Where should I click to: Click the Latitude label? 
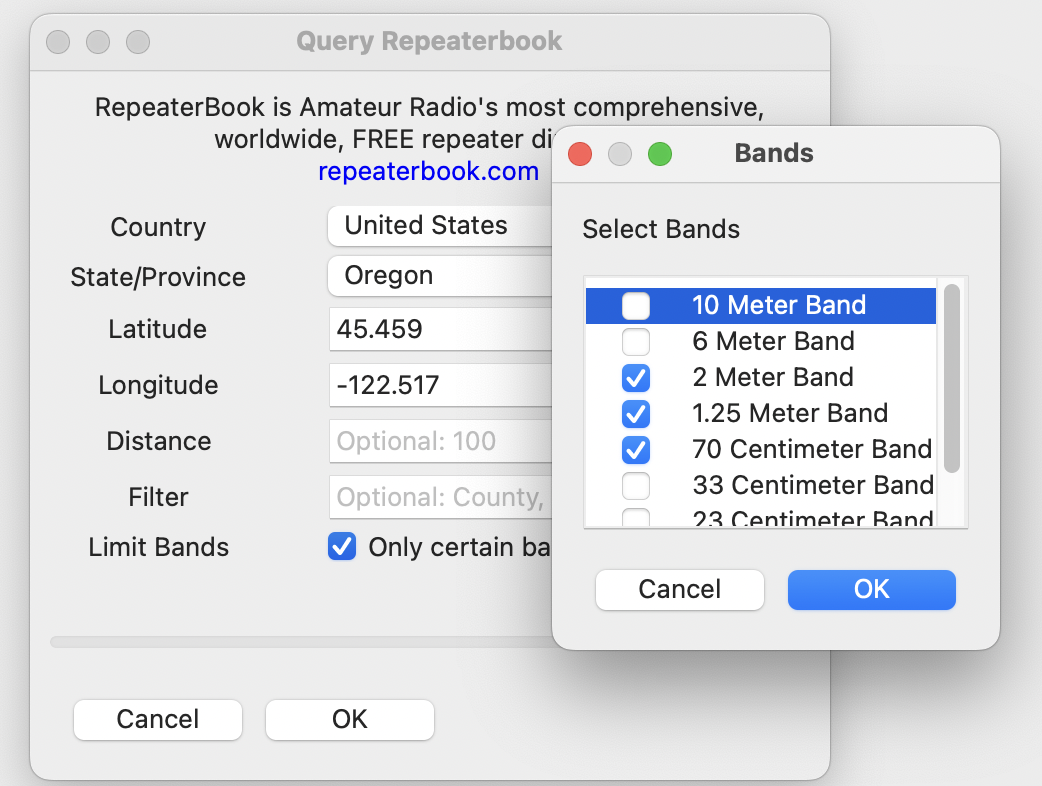click(157, 329)
